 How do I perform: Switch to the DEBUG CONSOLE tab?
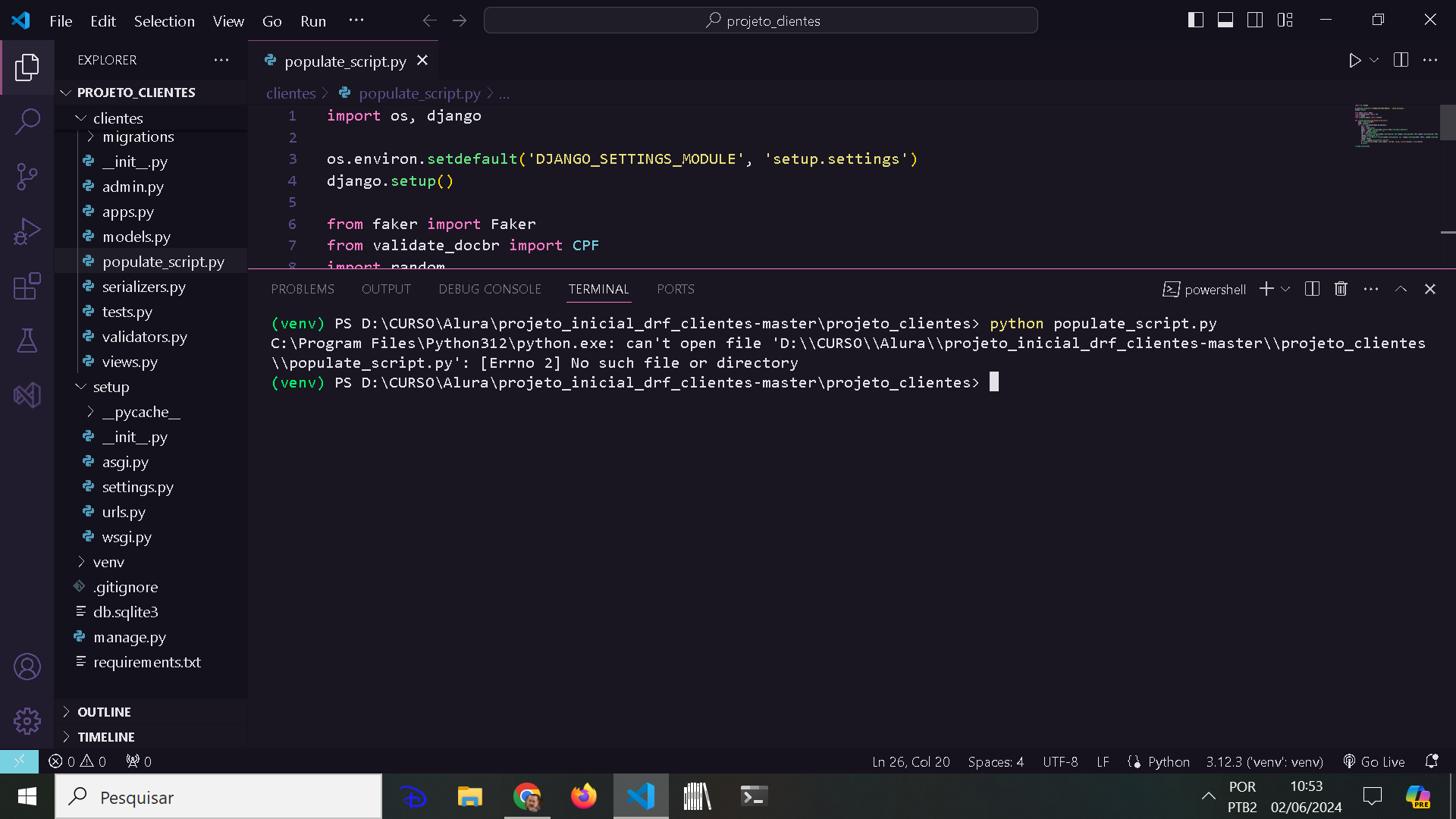pyautogui.click(x=489, y=289)
